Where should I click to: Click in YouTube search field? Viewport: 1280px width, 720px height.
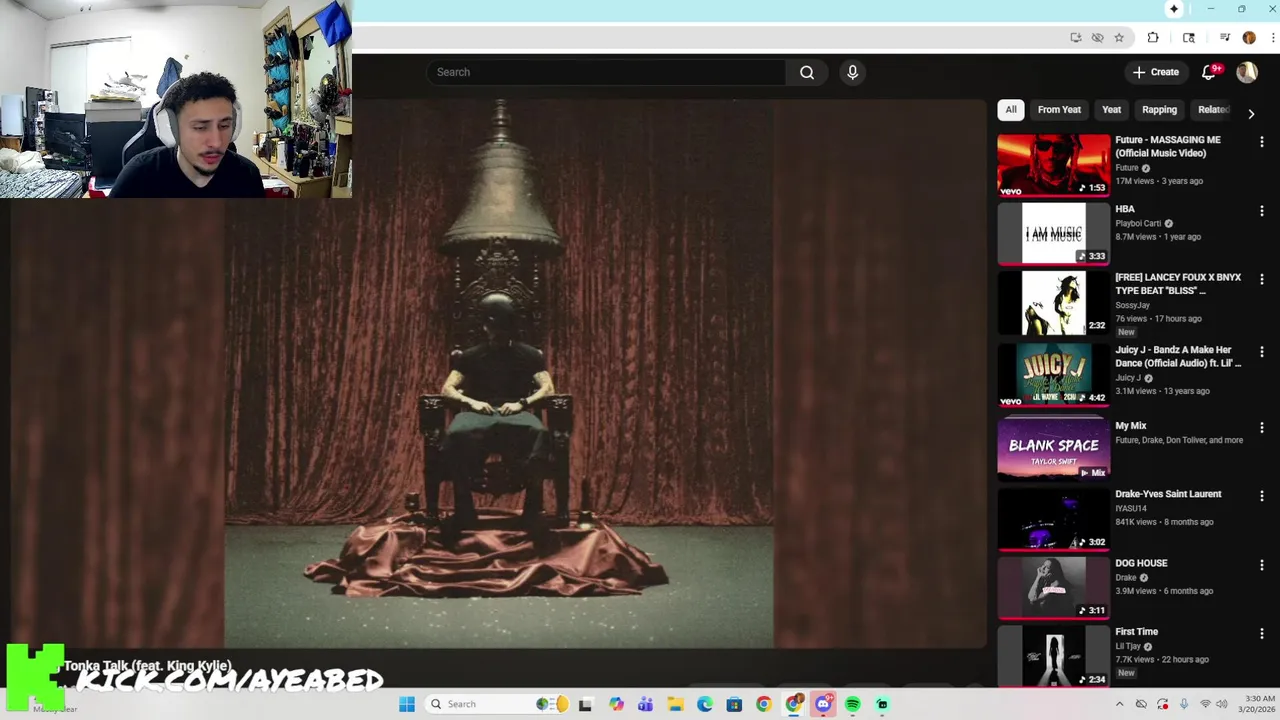[x=606, y=72]
